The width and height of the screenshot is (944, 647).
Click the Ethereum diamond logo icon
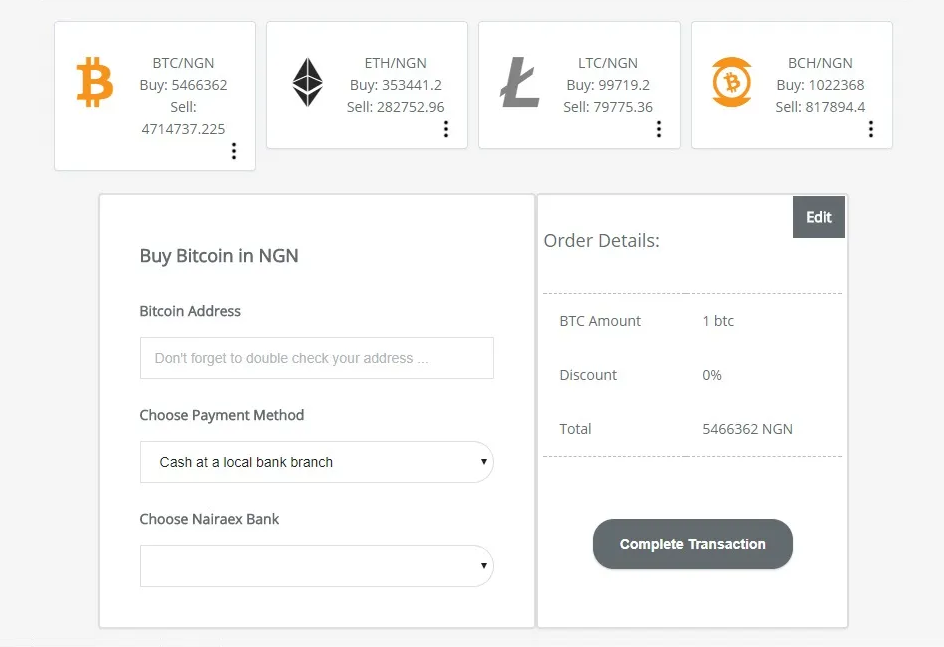click(307, 82)
